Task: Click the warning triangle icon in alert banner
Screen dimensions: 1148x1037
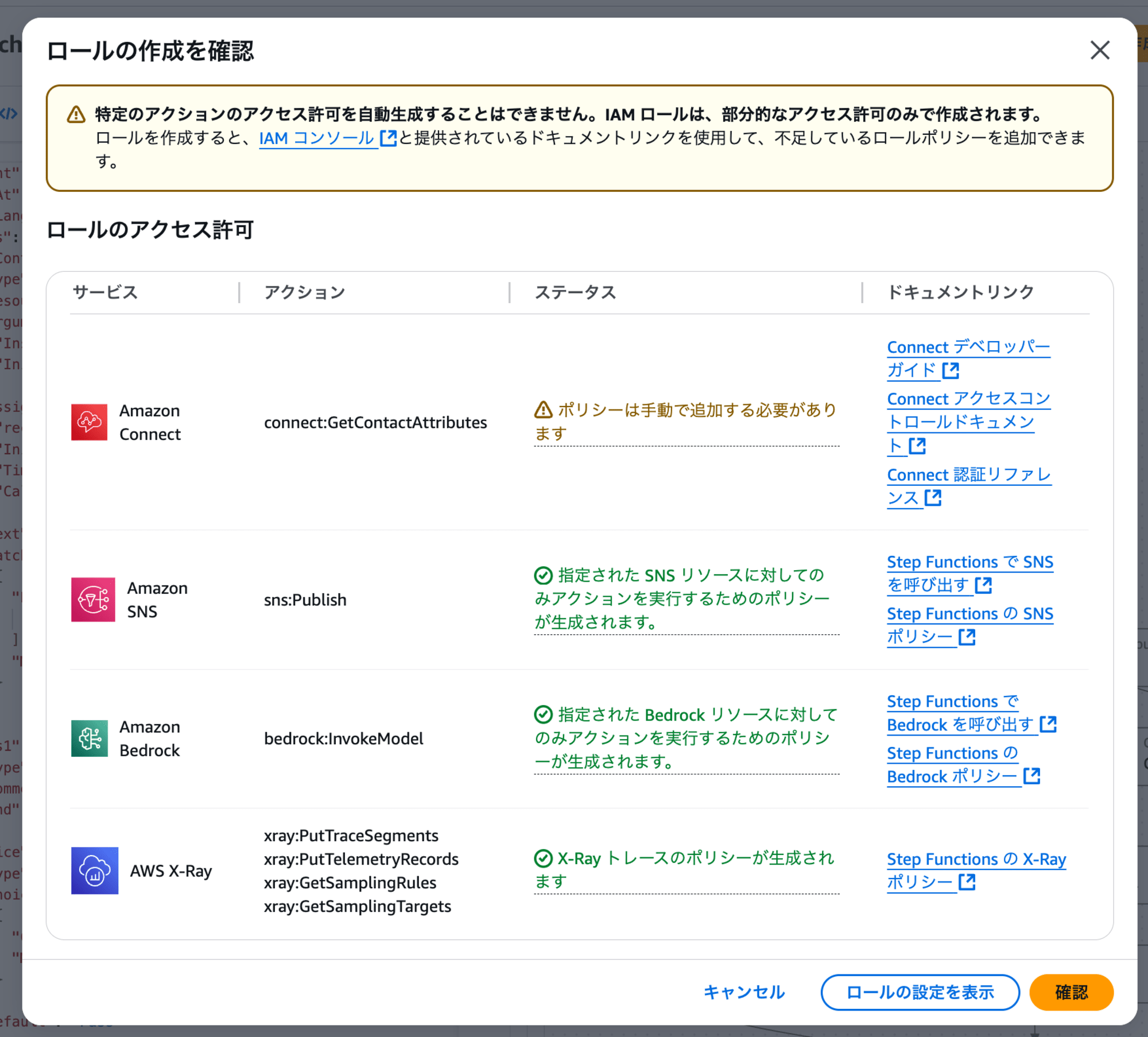Action: tap(76, 114)
